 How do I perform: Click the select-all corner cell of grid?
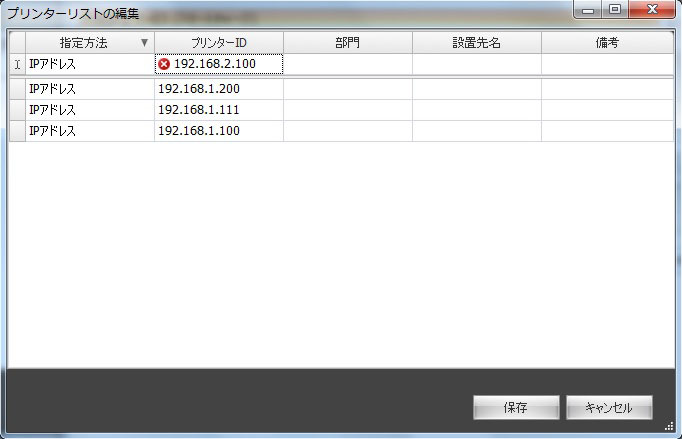[17, 43]
